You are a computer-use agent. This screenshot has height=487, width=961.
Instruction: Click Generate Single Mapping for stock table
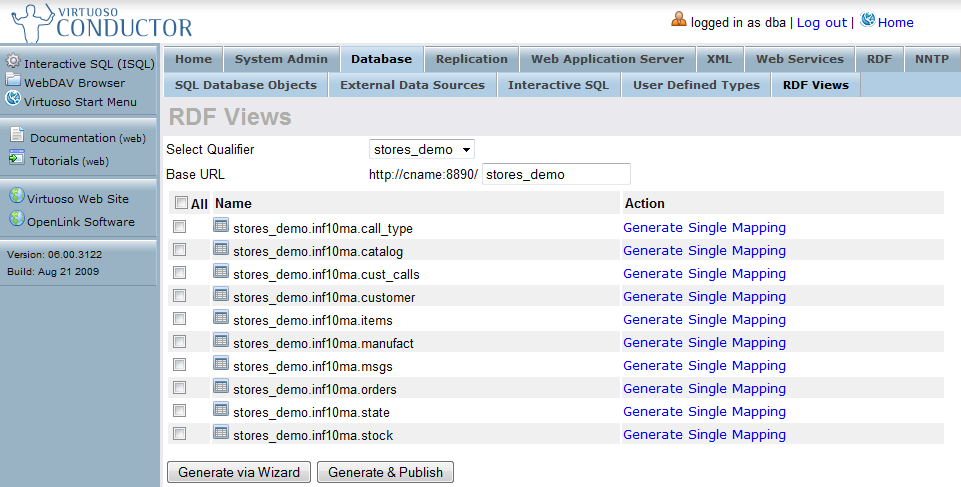pos(704,434)
